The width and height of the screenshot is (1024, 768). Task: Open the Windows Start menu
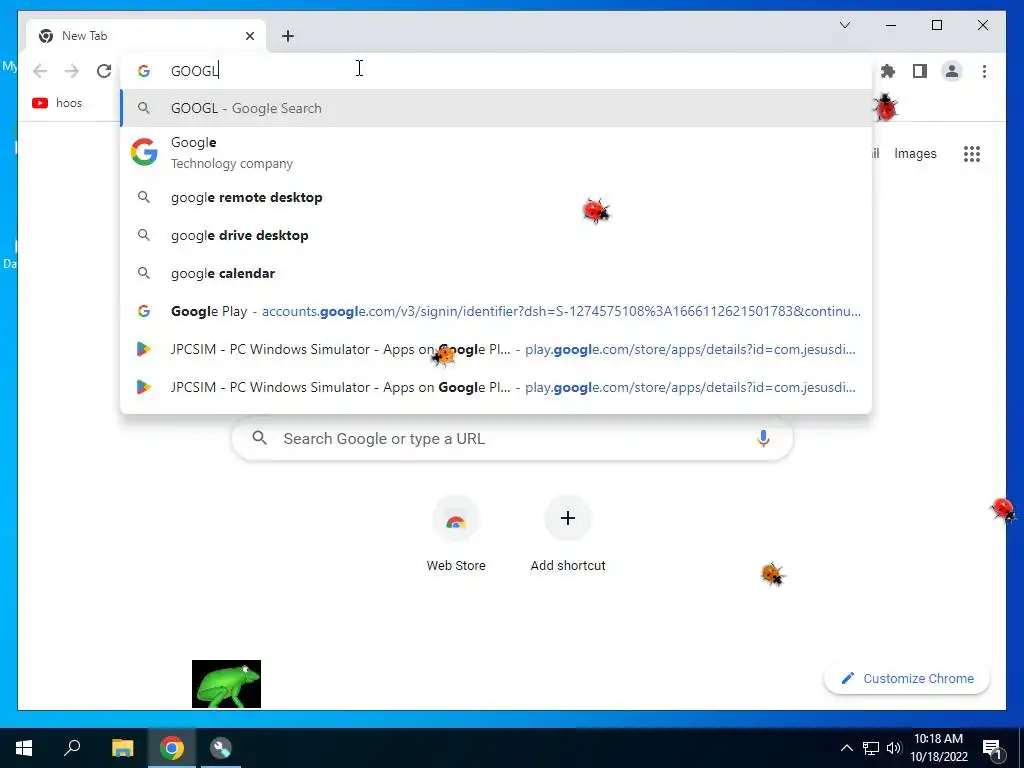24,748
